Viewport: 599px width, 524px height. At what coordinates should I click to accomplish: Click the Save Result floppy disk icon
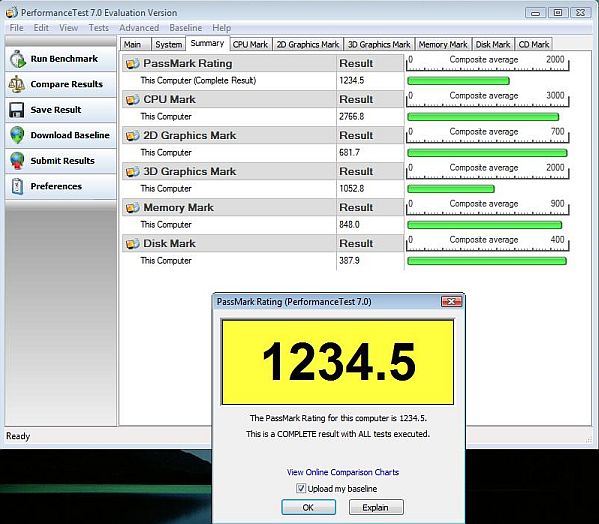[17, 110]
